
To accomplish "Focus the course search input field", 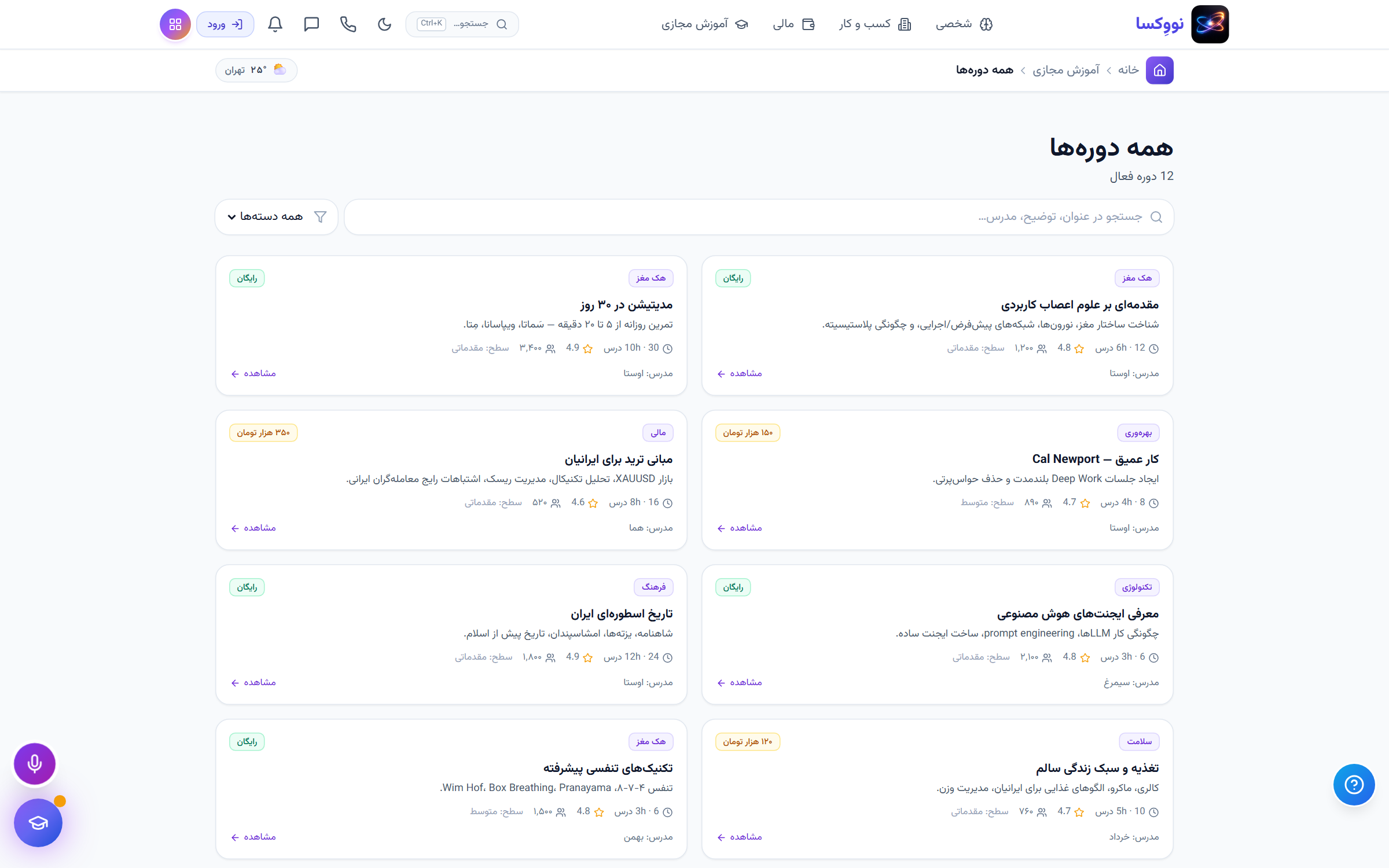I will pyautogui.click(x=759, y=217).
